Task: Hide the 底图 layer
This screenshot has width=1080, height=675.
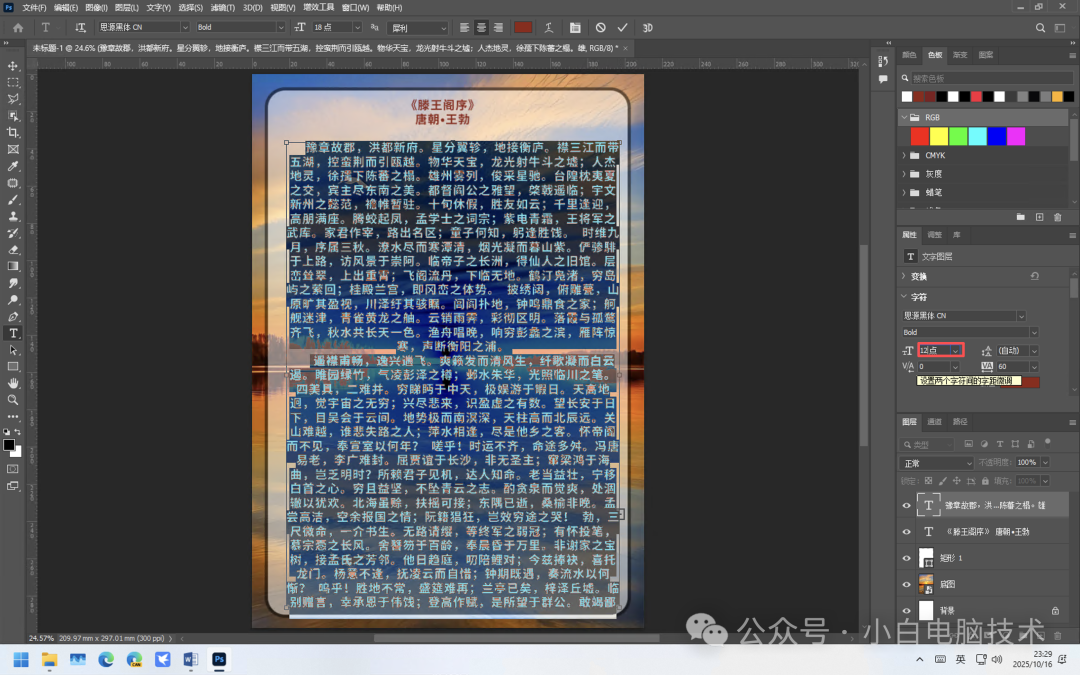Action: [x=906, y=584]
